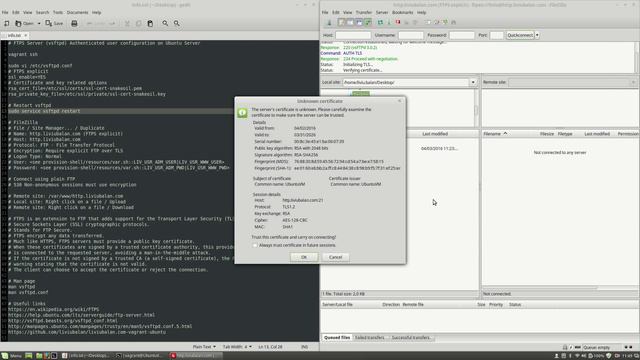Viewport: 640px width, 360px height.
Task: Click the binoculars file search icon
Action: coord(453,22)
